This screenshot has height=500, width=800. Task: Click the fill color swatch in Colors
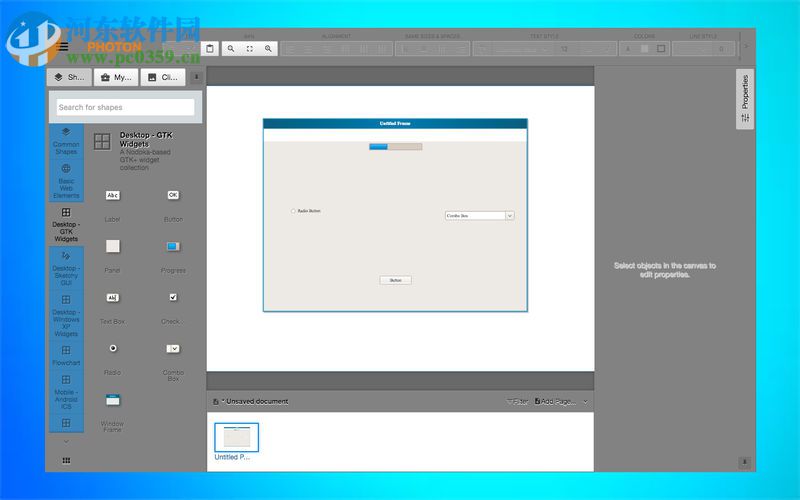tap(644, 48)
